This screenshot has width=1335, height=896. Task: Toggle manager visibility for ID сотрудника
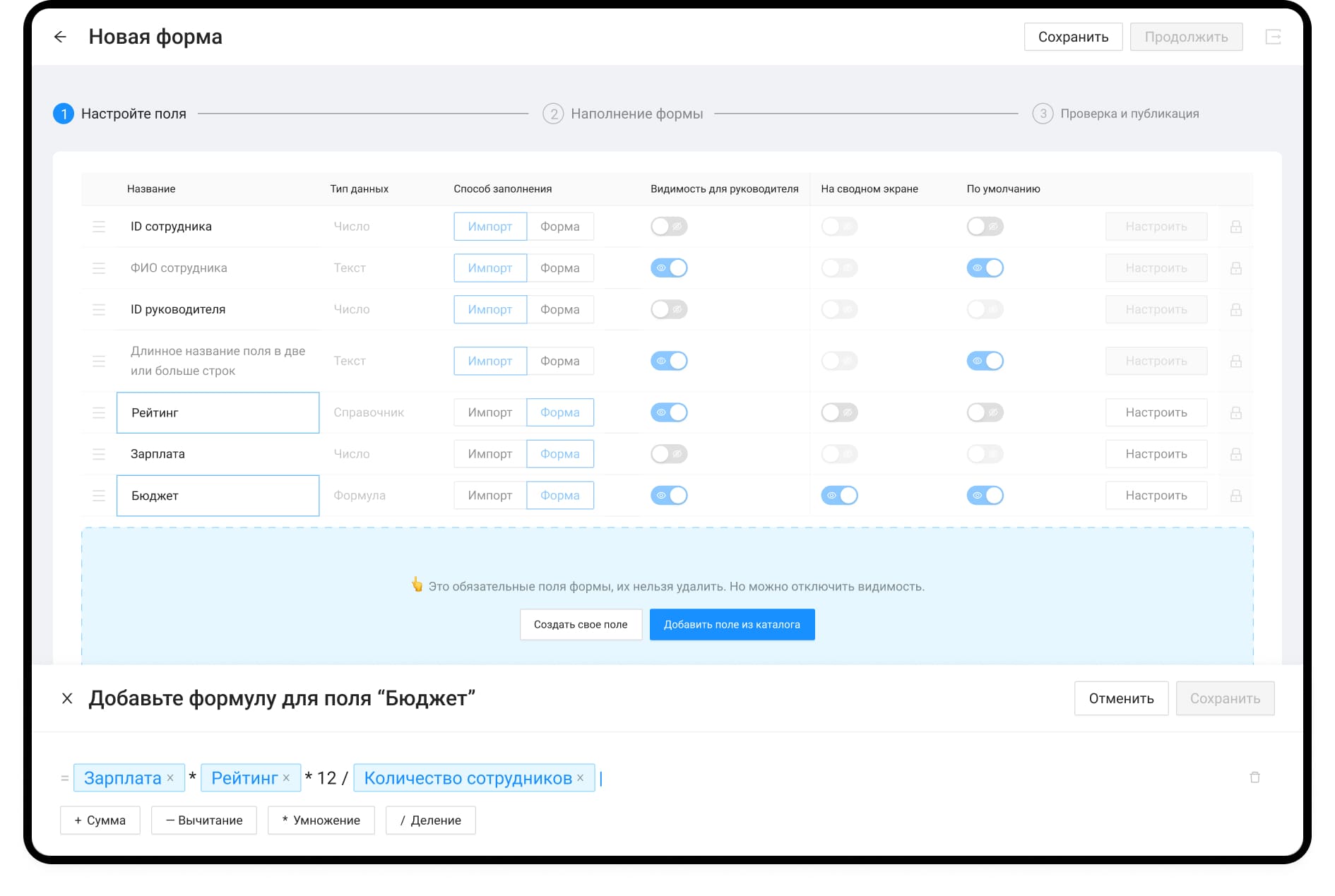pos(669,227)
